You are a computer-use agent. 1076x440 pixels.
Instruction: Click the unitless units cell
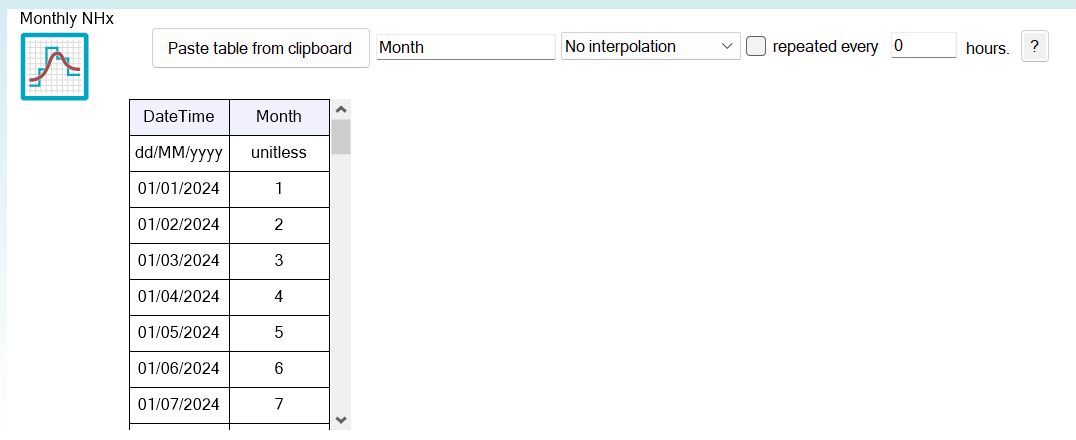tap(279, 153)
